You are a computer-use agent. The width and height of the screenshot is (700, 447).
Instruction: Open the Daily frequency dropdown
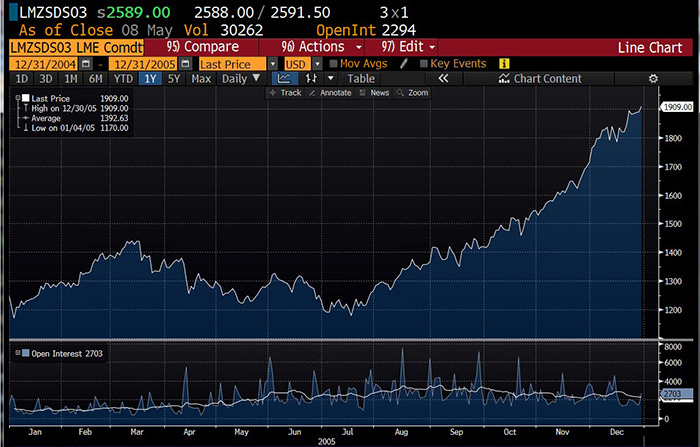pos(240,78)
